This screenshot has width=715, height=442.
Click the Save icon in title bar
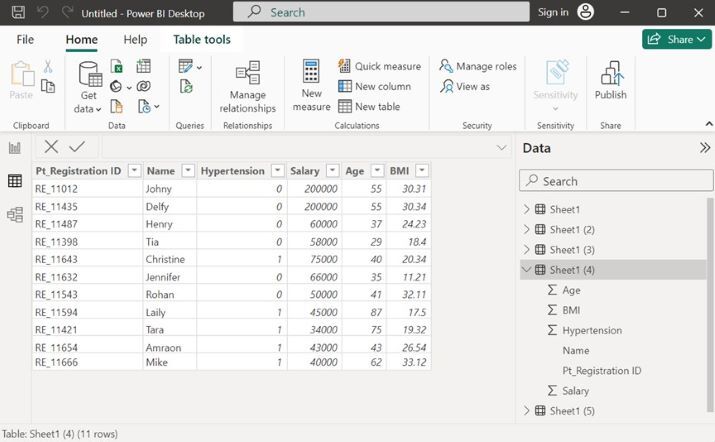[x=18, y=12]
